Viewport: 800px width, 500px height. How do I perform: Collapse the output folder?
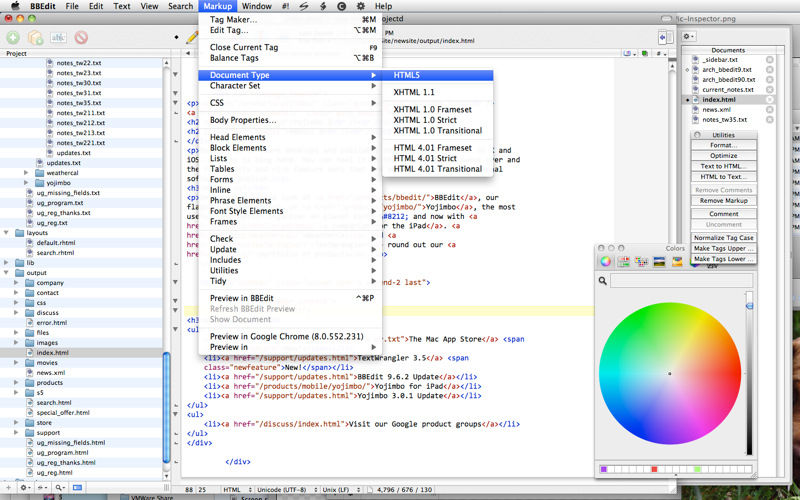point(6,273)
